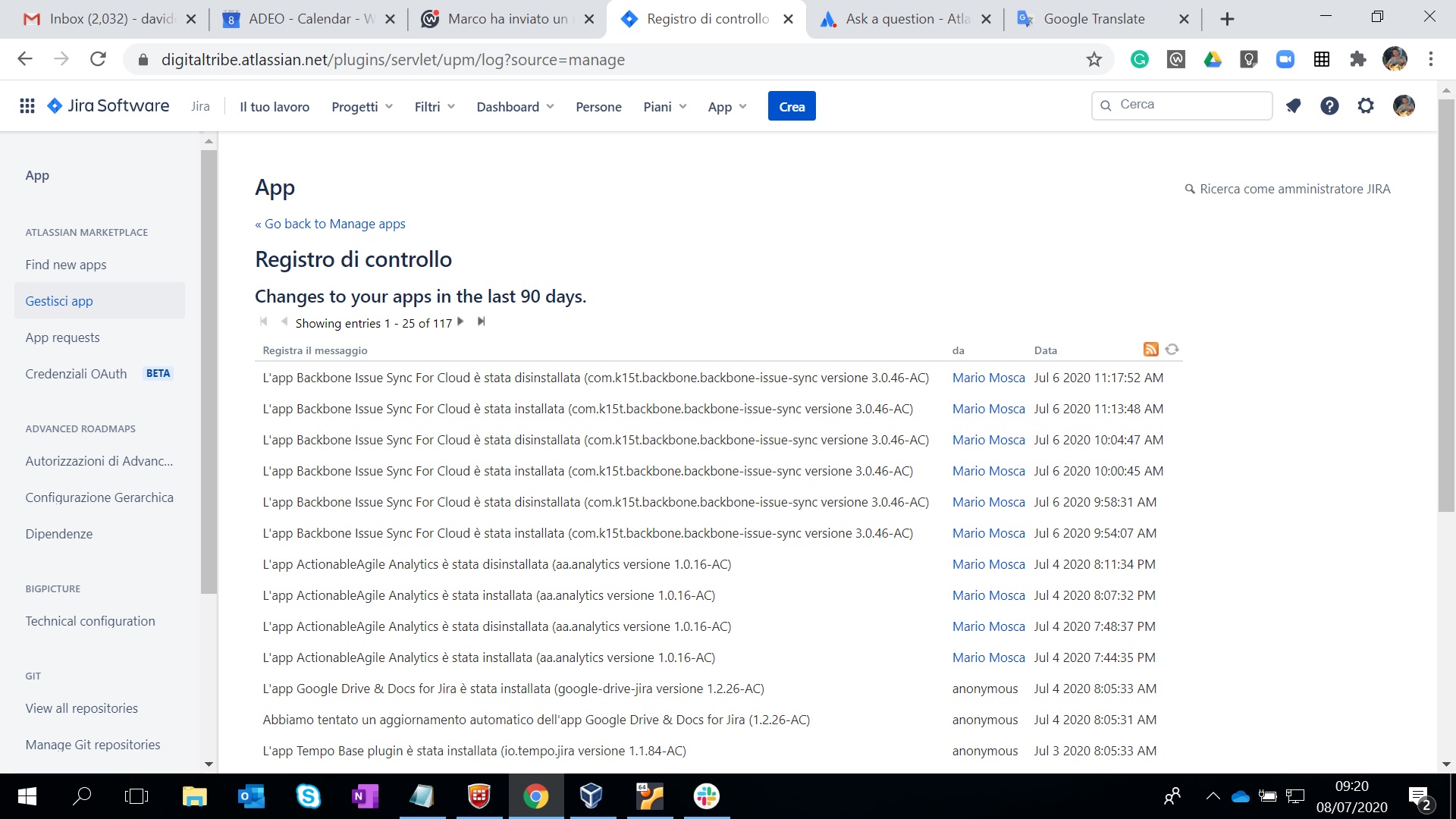This screenshot has width=1456, height=819.
Task: Follow the Go back to Manage apps link
Action: coord(330,224)
